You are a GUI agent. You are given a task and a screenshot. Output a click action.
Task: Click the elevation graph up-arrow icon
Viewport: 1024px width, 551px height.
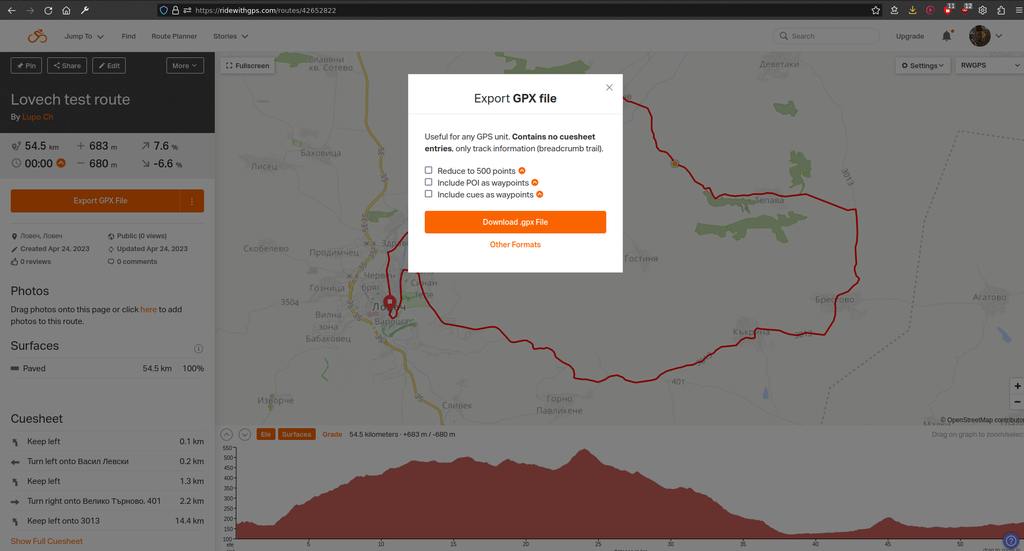pos(227,434)
